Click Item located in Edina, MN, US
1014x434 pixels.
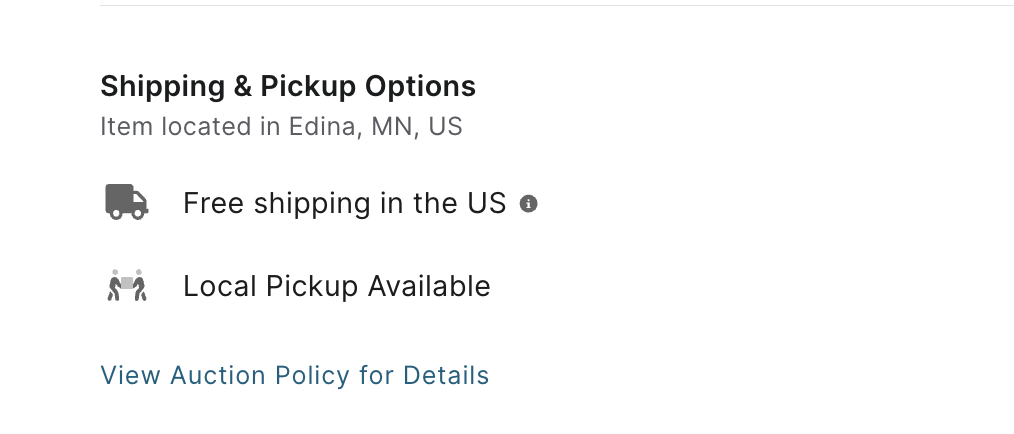(x=281, y=126)
